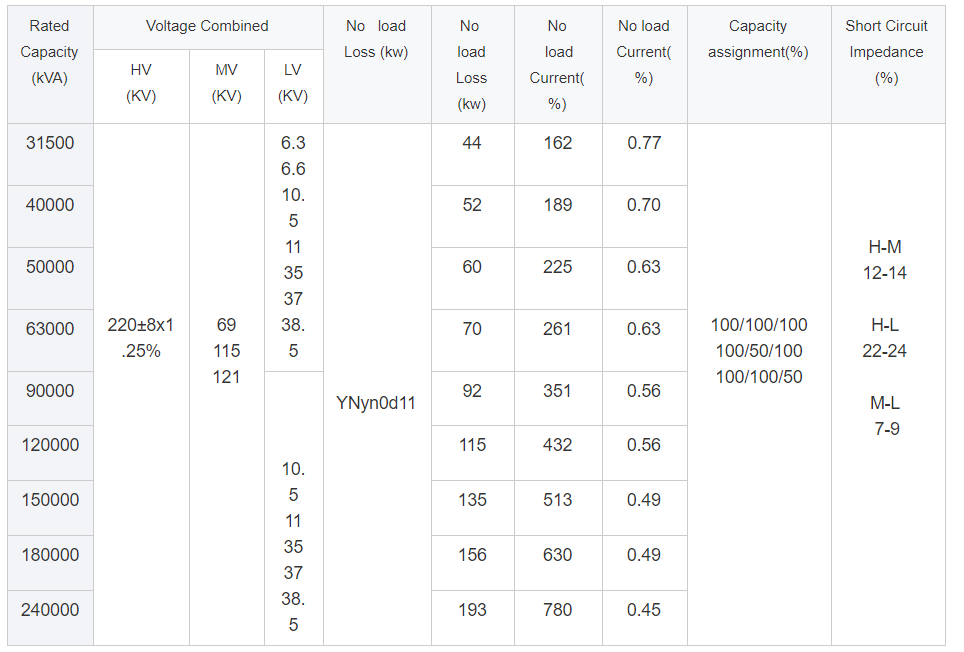
Task: Click the Capacity assignment(%) header
Action: (x=758, y=39)
